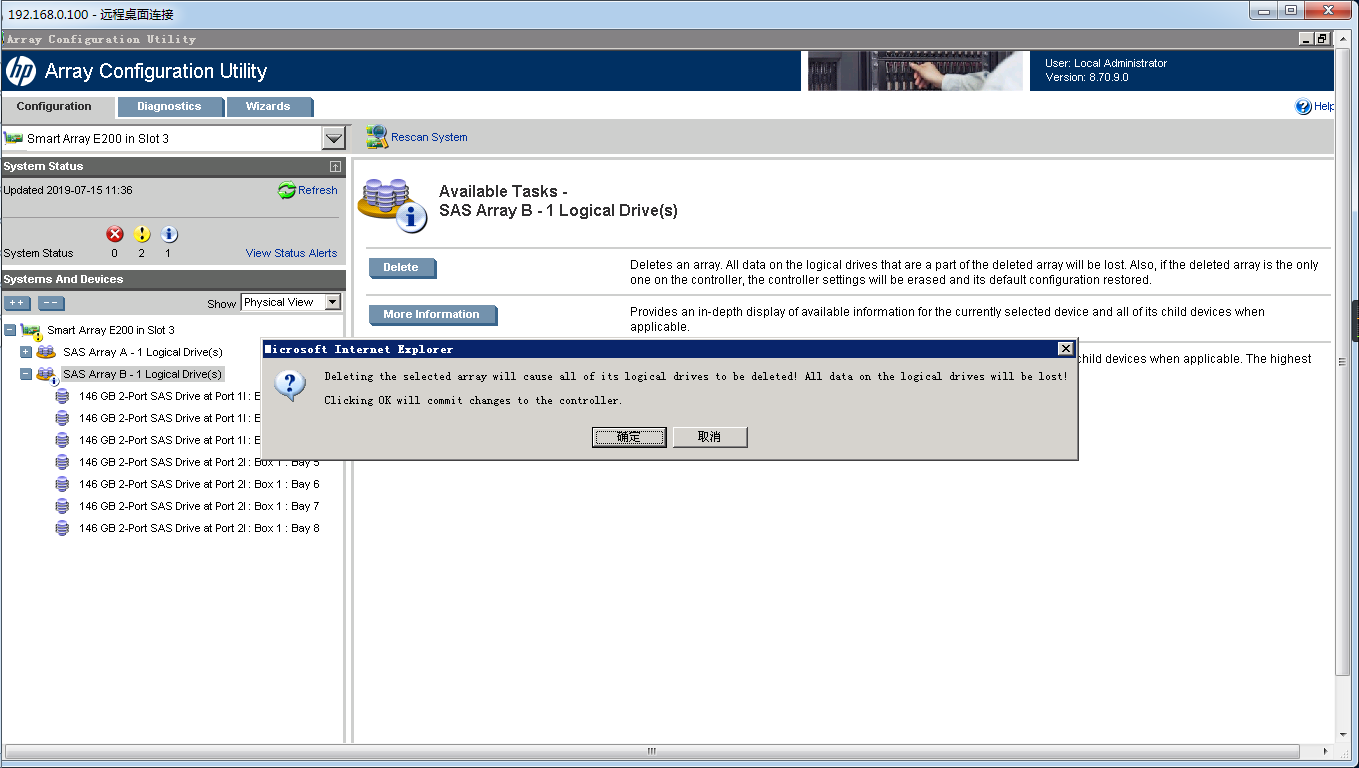Viewport: 1359px width, 768px height.
Task: Open the View Status Alerts link
Action: coord(291,253)
